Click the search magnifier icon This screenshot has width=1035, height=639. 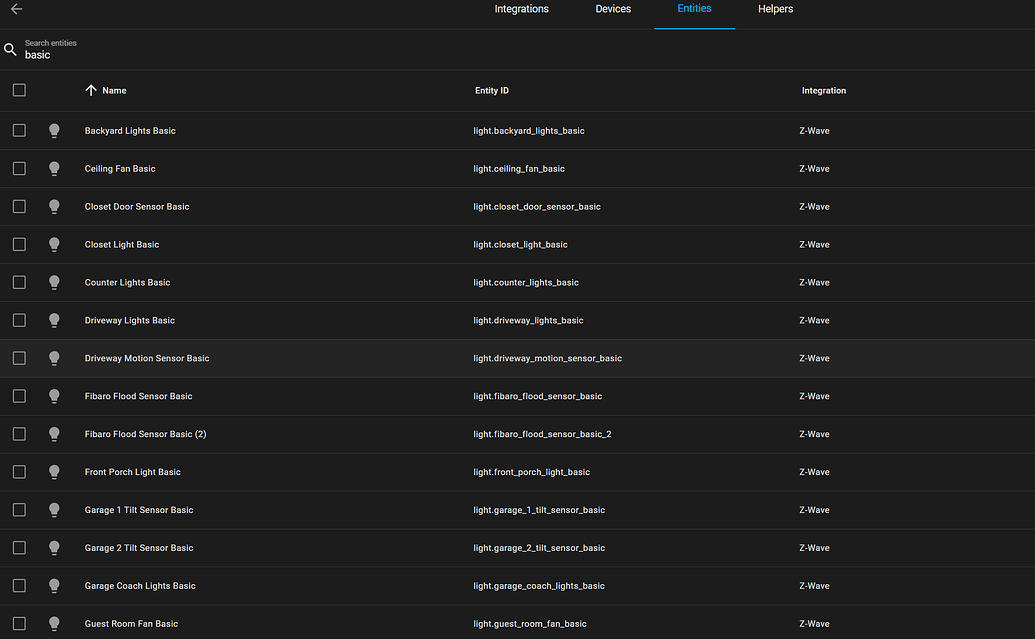(x=10, y=48)
